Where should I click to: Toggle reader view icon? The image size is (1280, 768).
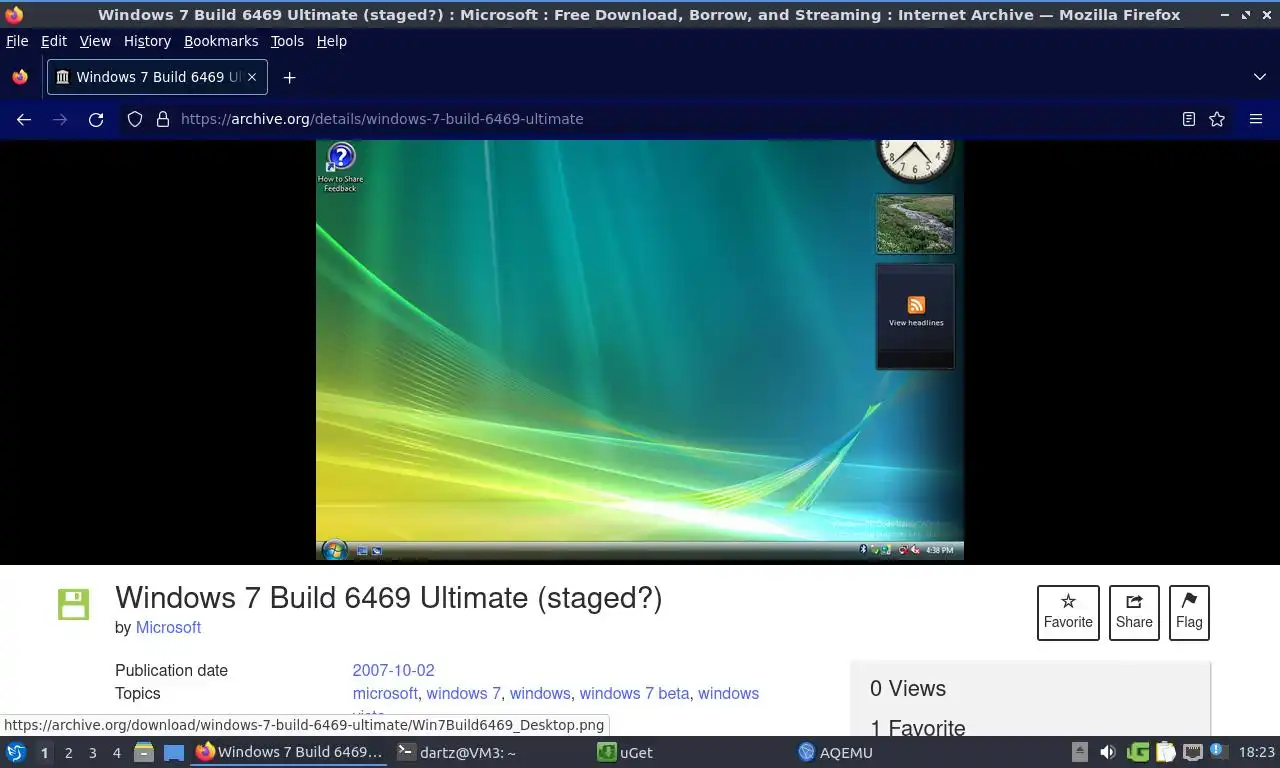[x=1189, y=119]
